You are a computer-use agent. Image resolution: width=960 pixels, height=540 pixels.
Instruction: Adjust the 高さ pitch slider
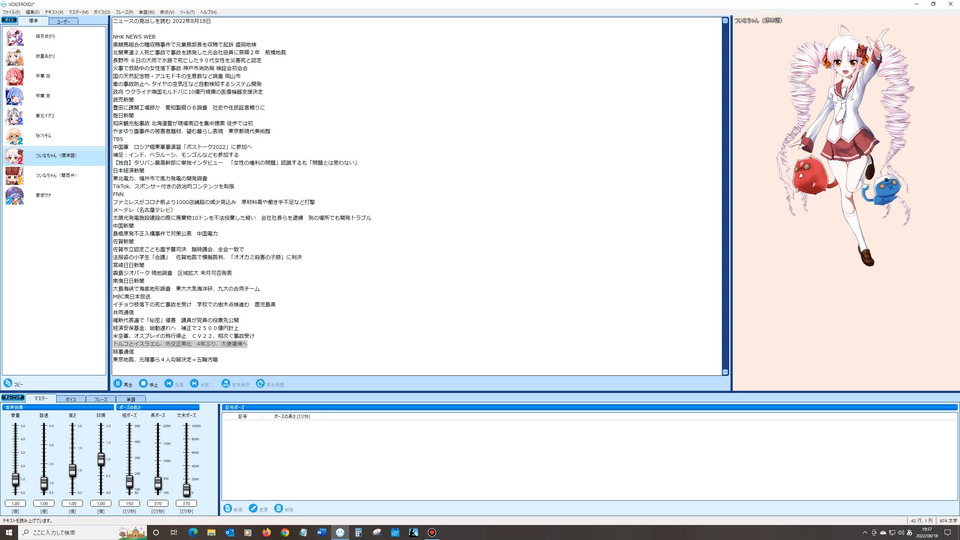point(72,470)
